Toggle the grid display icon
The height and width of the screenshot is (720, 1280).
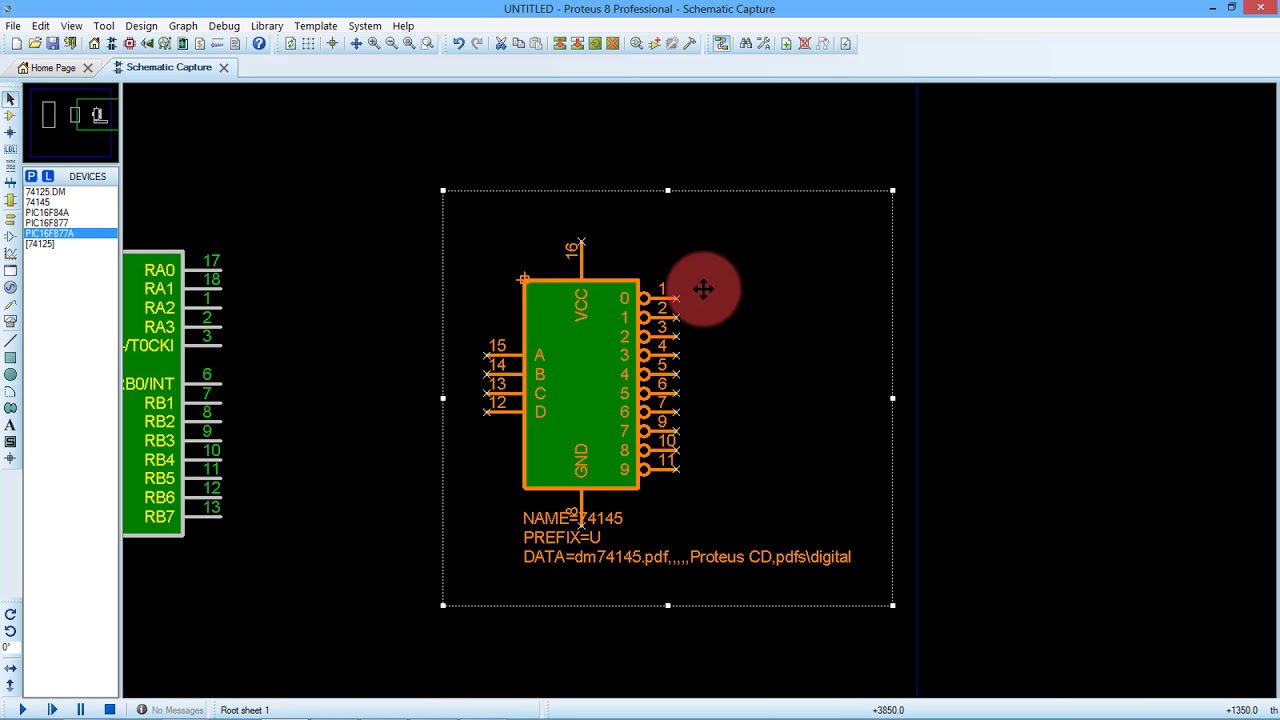tap(308, 43)
